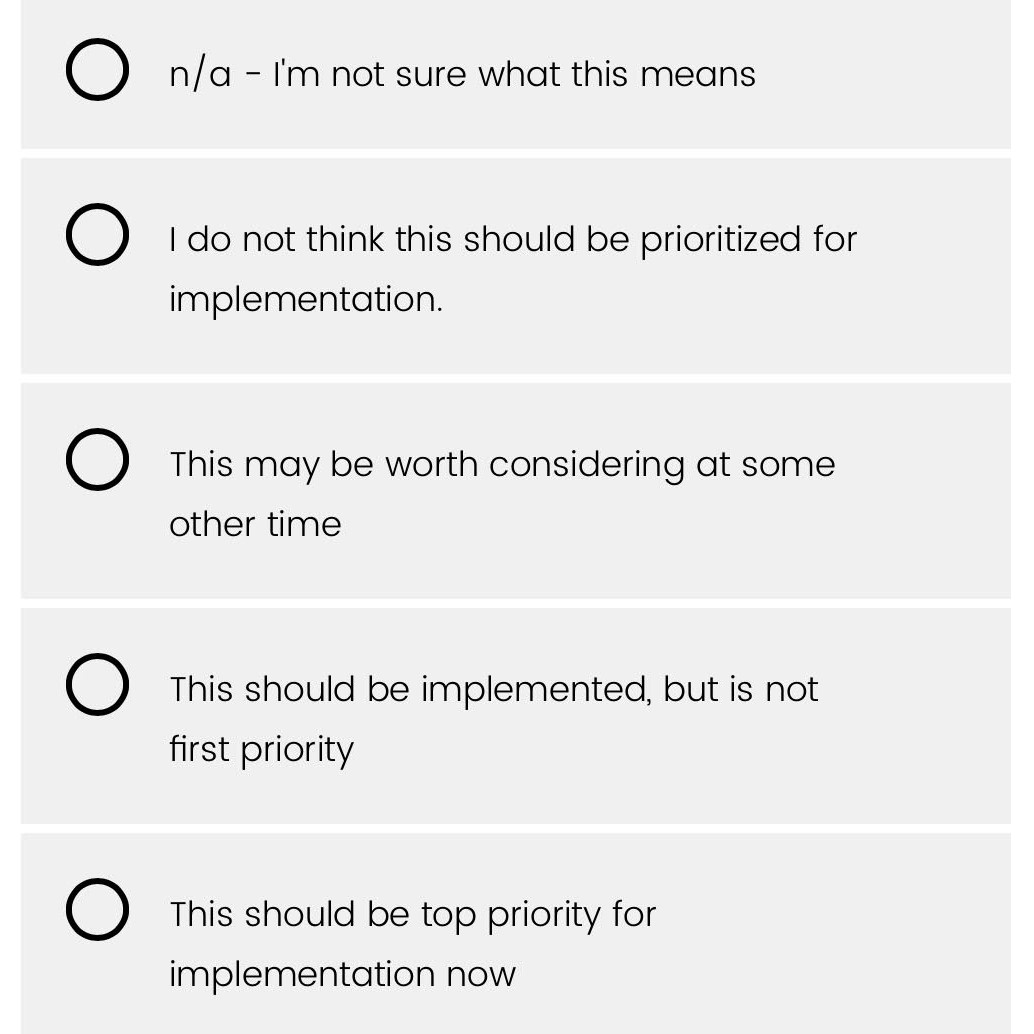This screenshot has height=1034, width=1034.
Task: Pick the 'worth considering at some other time' radio
Action: click(x=97, y=460)
